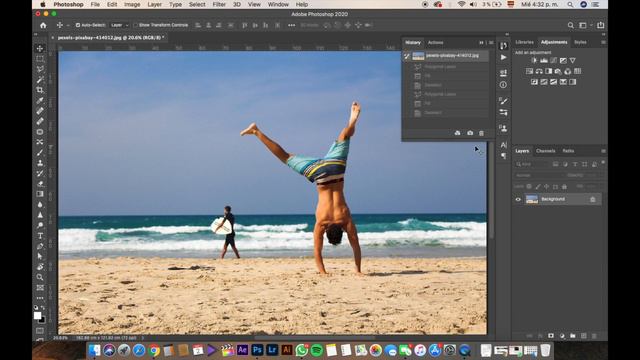This screenshot has width=640, height=360.
Task: Turn layer filtering on or off
Action: tap(603, 163)
